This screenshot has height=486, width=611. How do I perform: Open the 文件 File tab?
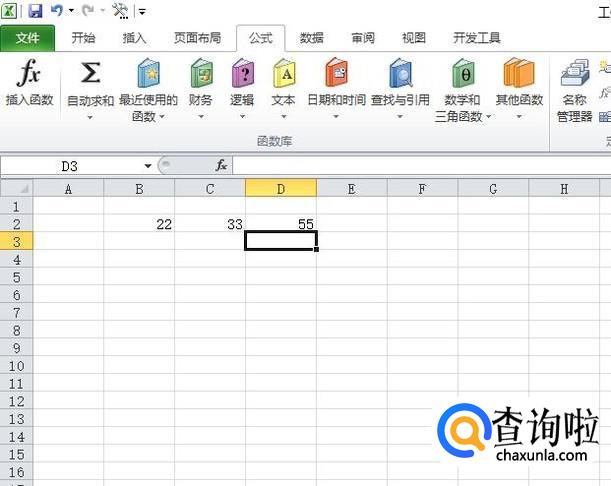coord(27,38)
